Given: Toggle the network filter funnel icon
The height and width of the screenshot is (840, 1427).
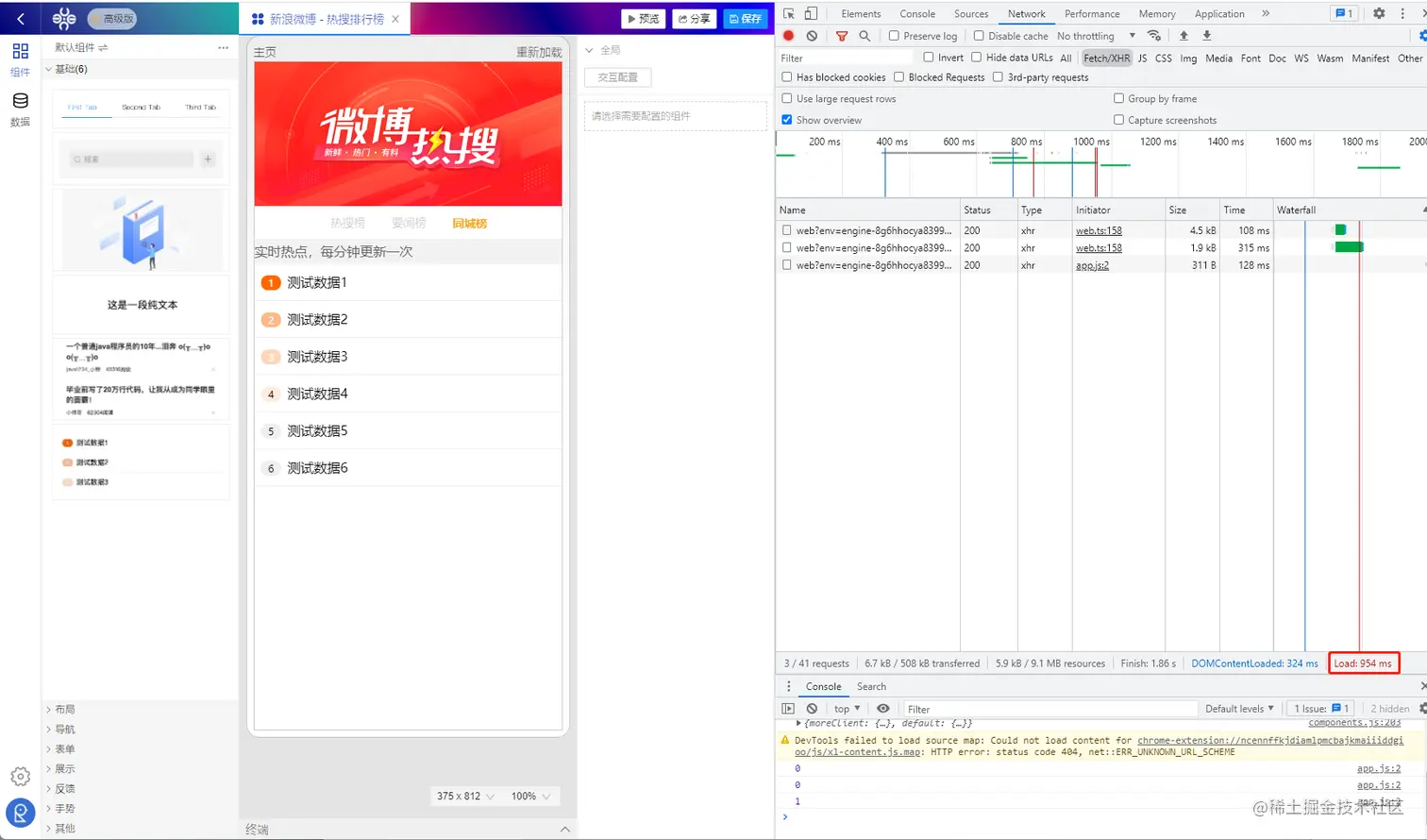Looking at the screenshot, I should [842, 36].
